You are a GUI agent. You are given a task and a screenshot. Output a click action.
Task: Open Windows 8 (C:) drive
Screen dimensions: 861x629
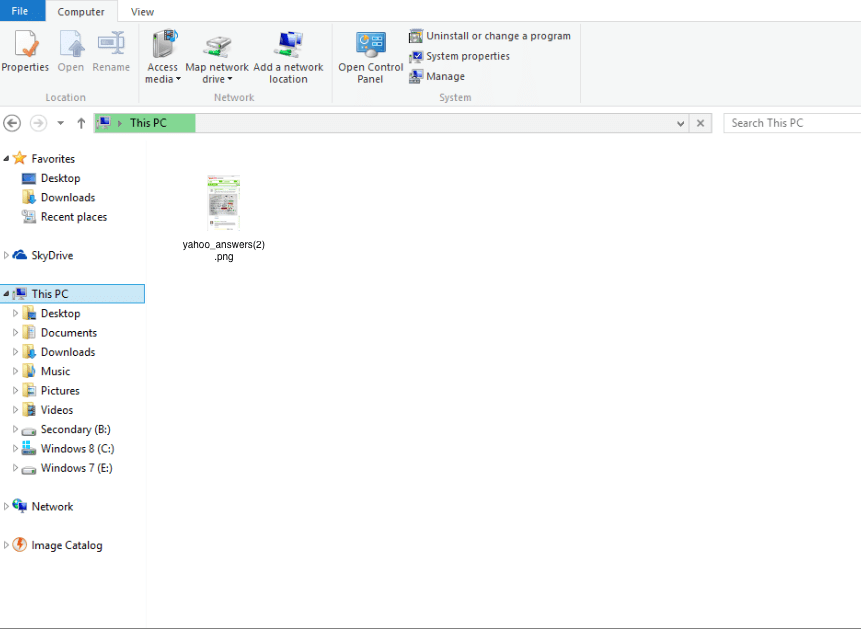pyautogui.click(x=77, y=449)
